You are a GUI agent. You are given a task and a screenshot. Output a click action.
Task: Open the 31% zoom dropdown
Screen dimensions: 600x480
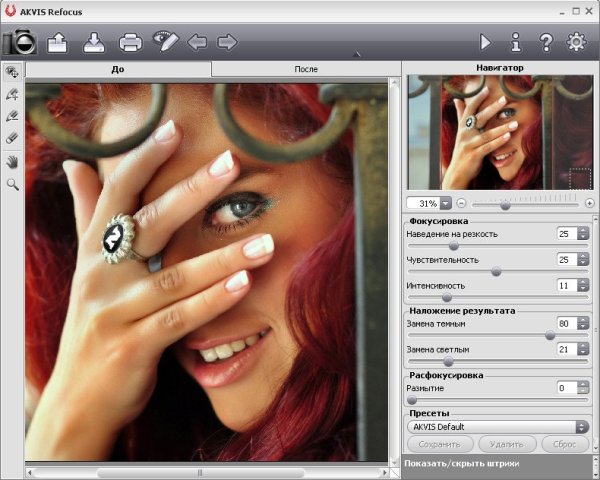click(x=445, y=203)
